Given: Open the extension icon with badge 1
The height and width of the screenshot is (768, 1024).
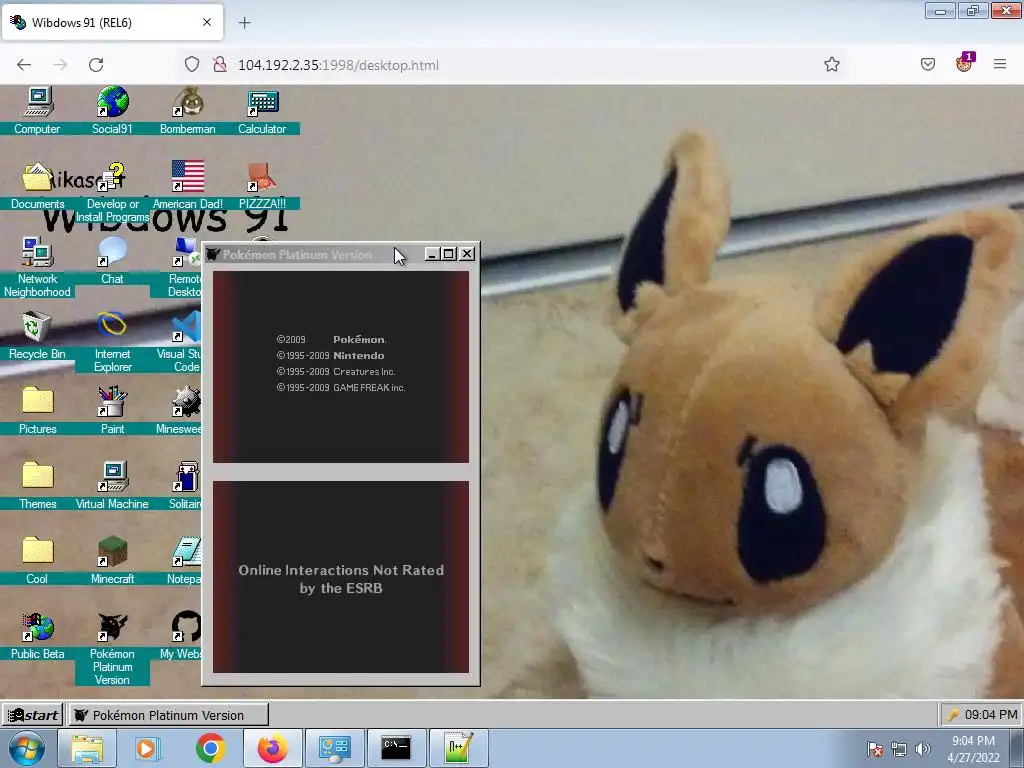Looking at the screenshot, I should (964, 63).
